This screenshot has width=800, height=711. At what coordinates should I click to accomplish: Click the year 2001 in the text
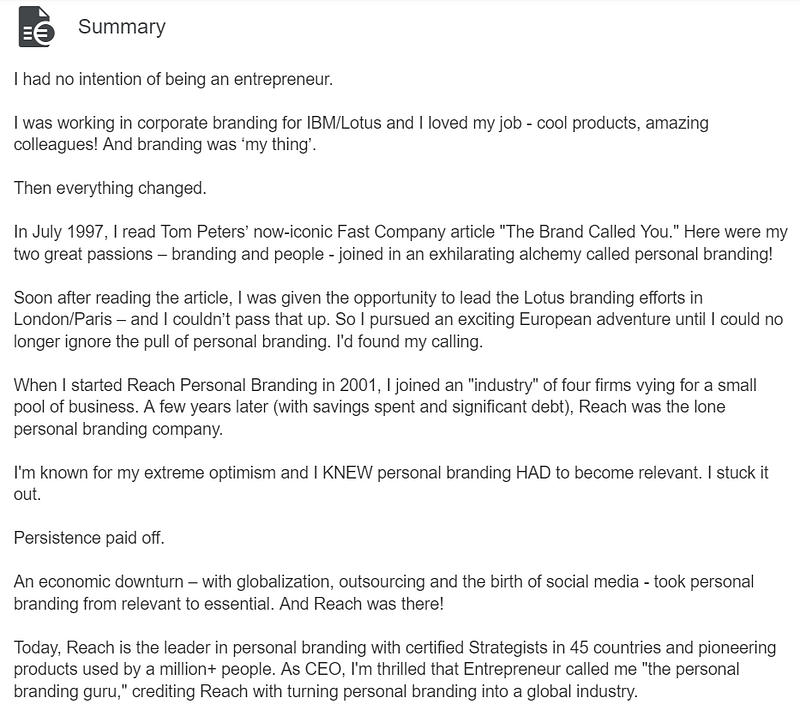coord(358,385)
